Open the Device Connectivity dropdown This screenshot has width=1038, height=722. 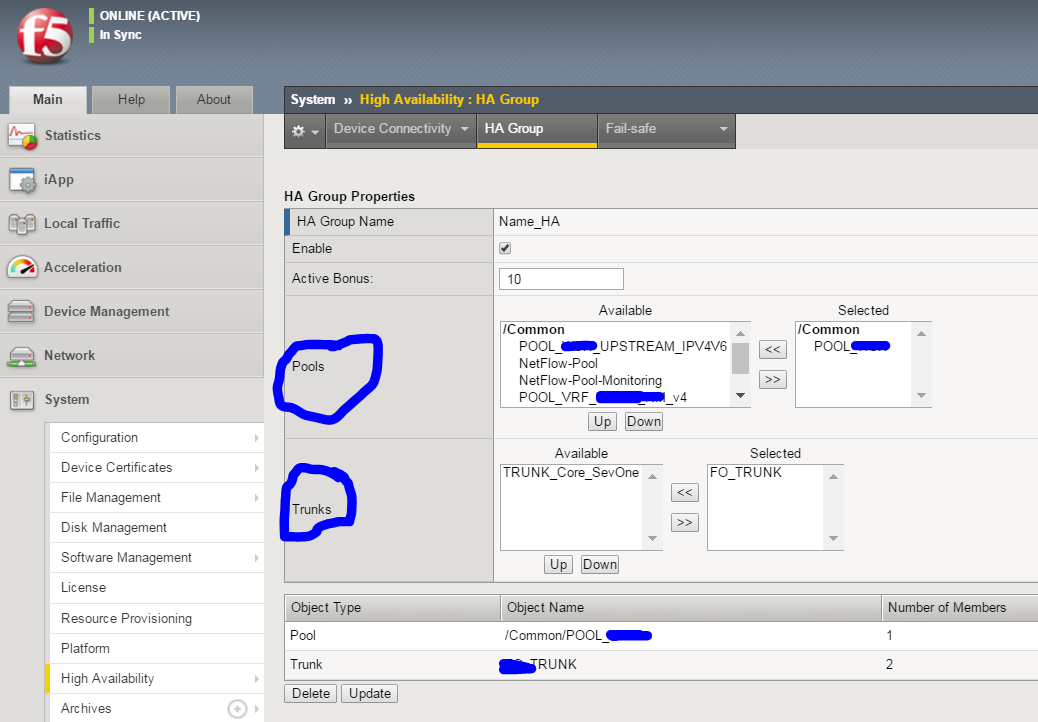(400, 129)
